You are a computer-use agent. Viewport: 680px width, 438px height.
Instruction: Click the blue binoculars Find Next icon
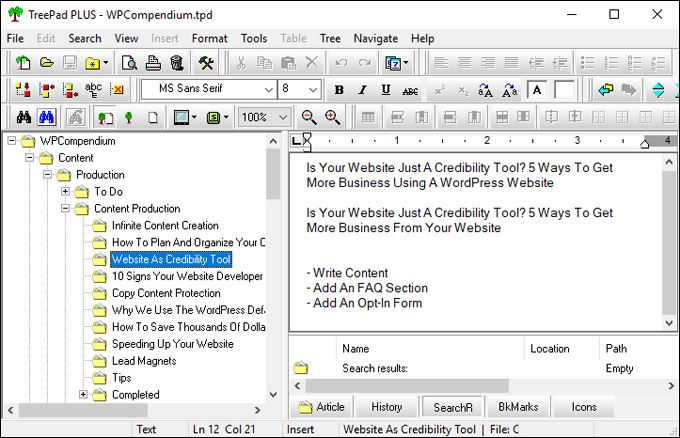(46, 117)
